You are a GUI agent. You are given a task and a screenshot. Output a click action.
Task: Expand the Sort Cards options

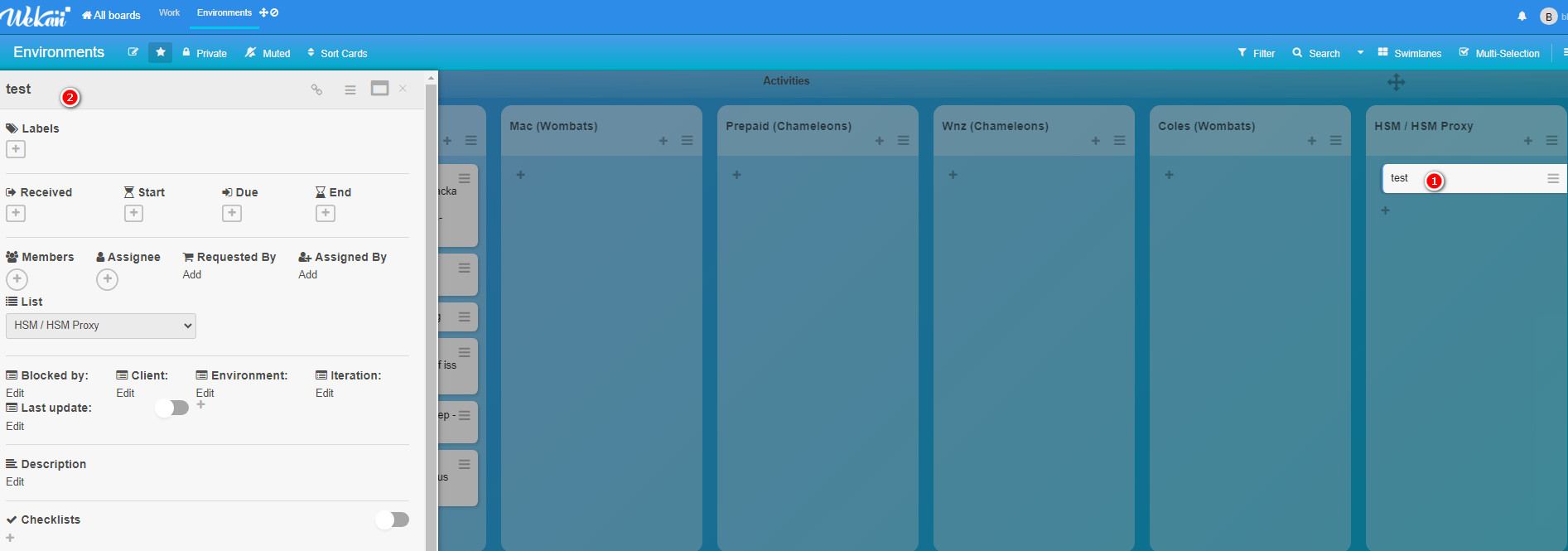(x=337, y=53)
